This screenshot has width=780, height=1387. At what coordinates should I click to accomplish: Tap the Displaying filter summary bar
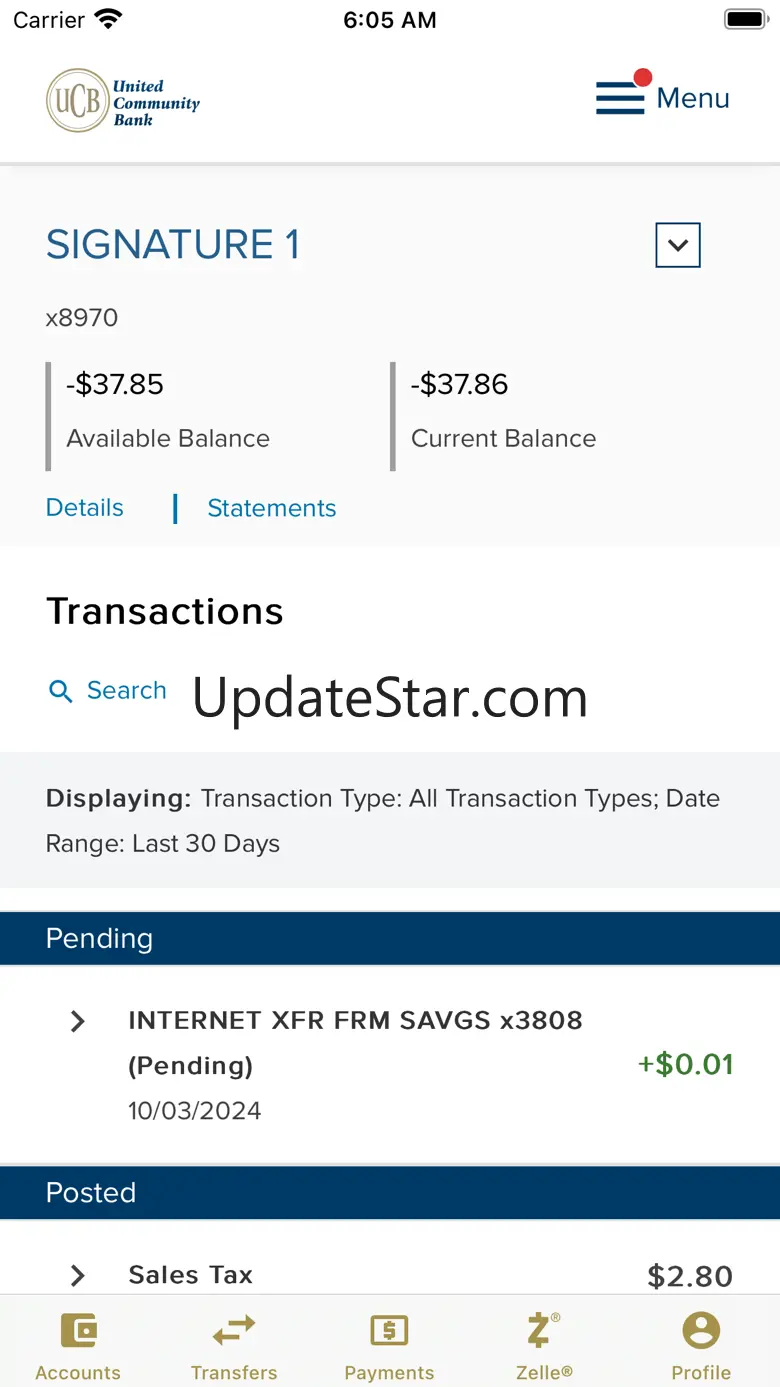point(389,820)
